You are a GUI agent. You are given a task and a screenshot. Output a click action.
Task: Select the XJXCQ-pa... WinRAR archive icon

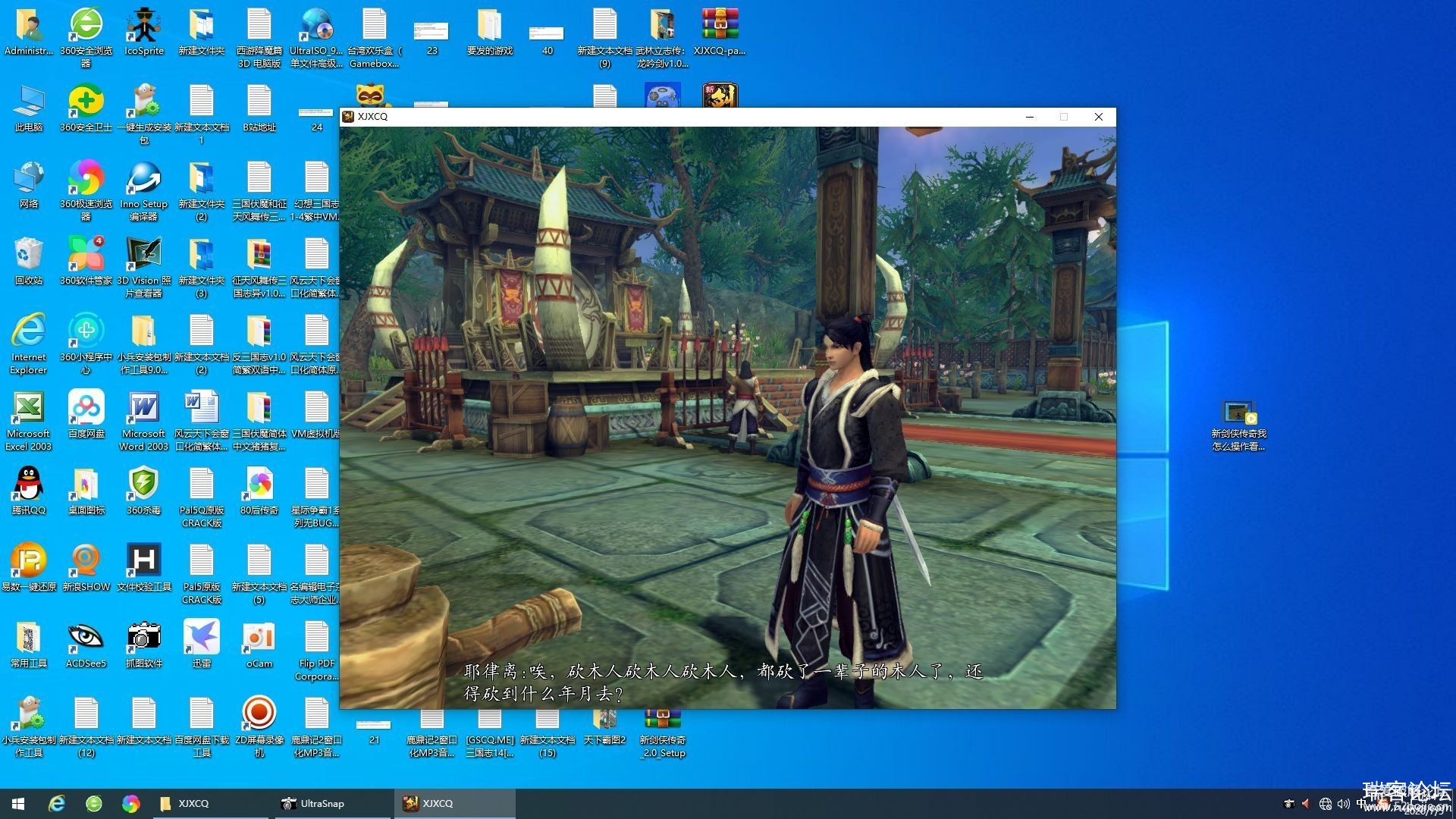pyautogui.click(x=720, y=32)
